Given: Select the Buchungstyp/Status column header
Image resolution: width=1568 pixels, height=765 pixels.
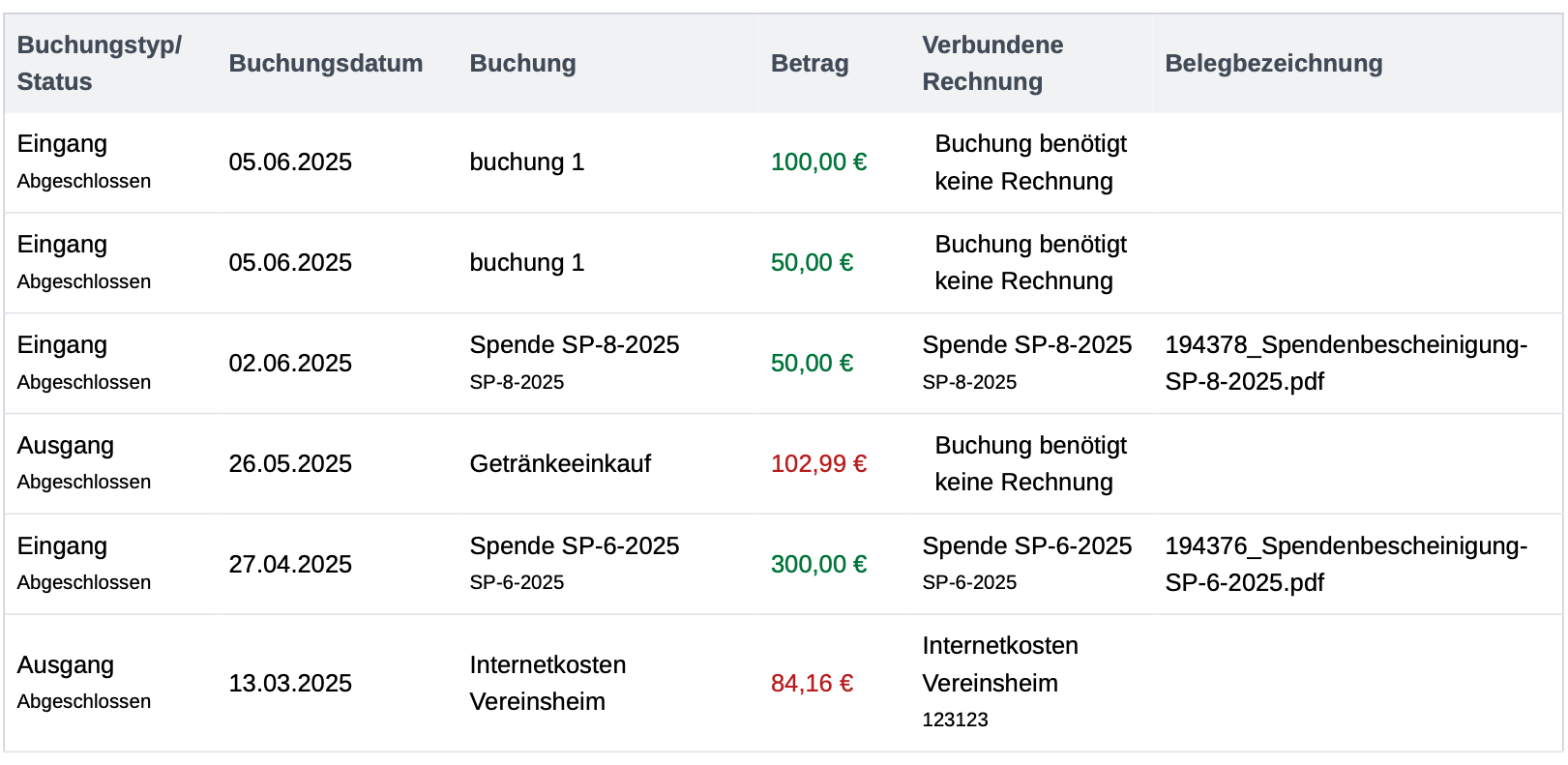Looking at the screenshot, I should coord(100,64).
